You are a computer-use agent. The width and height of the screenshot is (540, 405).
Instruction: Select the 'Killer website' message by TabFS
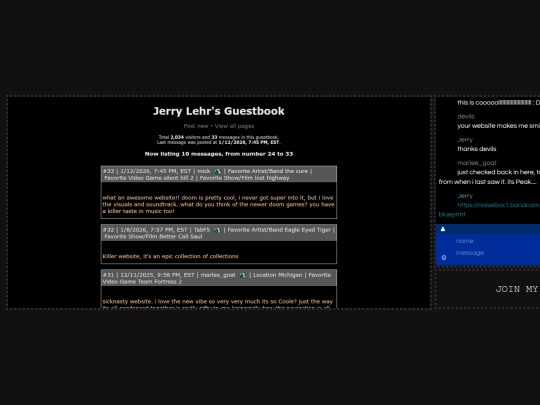(170, 256)
